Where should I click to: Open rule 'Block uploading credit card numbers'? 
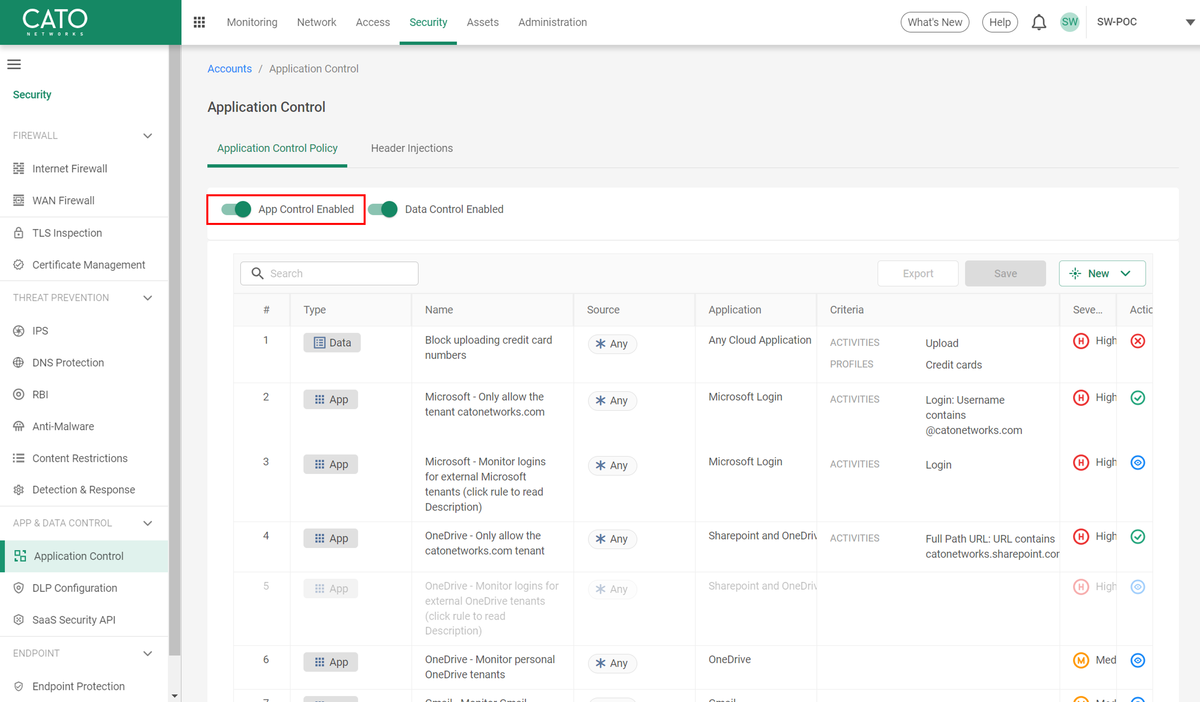point(488,348)
